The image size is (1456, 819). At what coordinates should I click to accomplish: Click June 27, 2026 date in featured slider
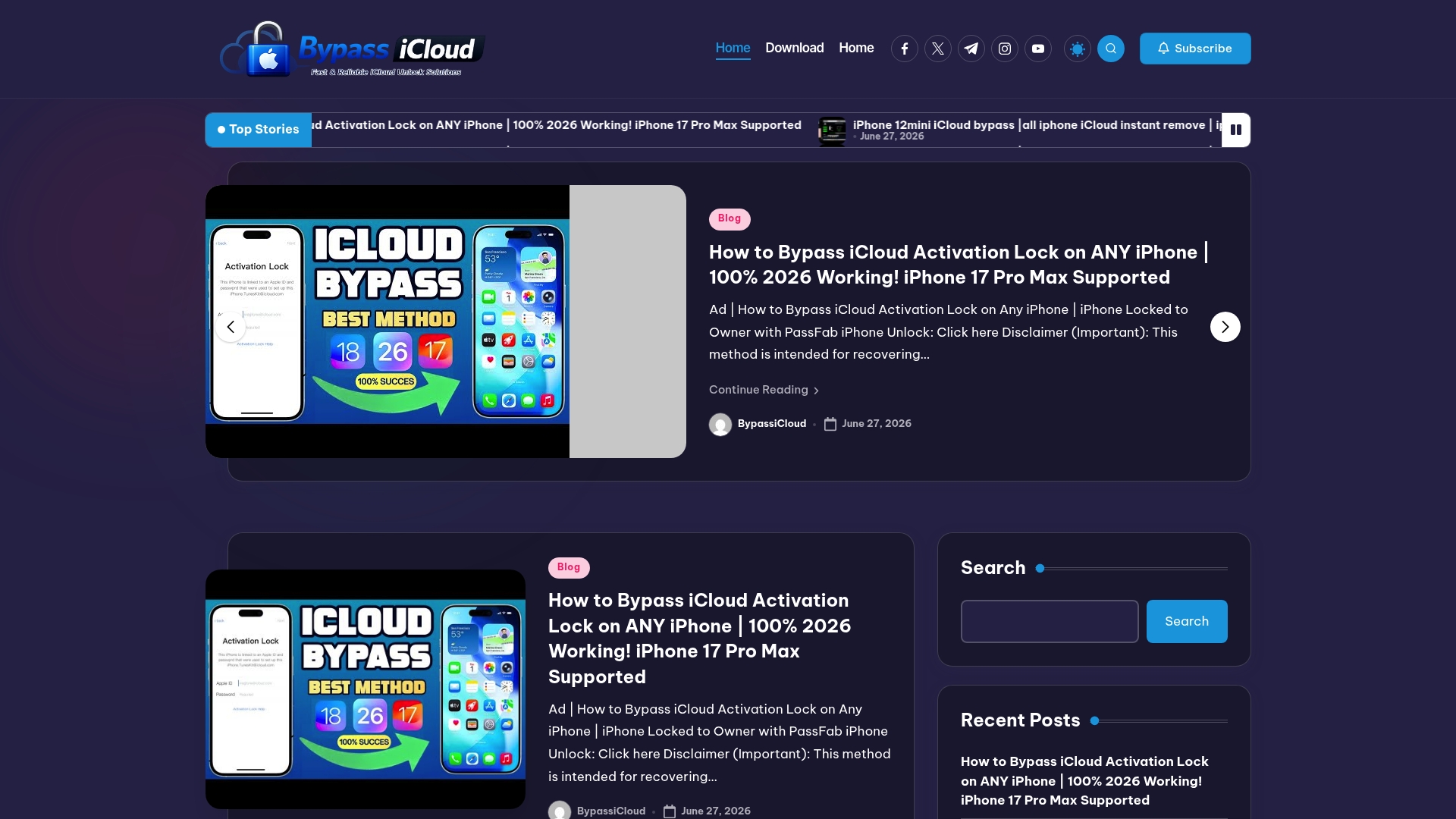coord(876,424)
